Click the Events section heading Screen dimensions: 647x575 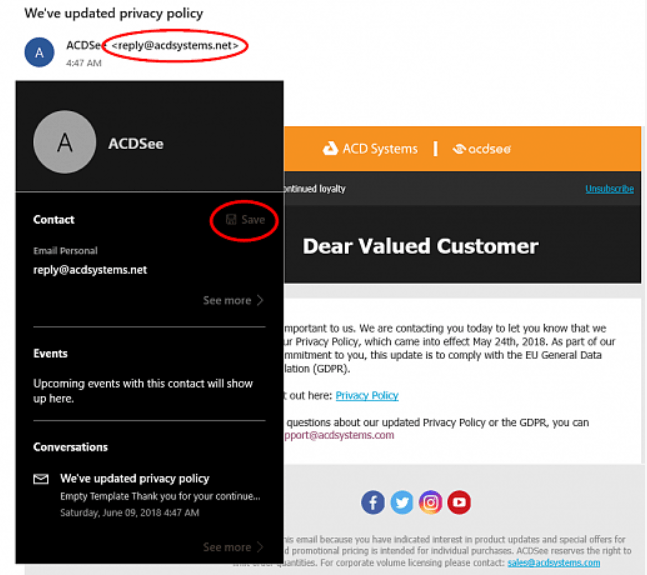(50, 353)
